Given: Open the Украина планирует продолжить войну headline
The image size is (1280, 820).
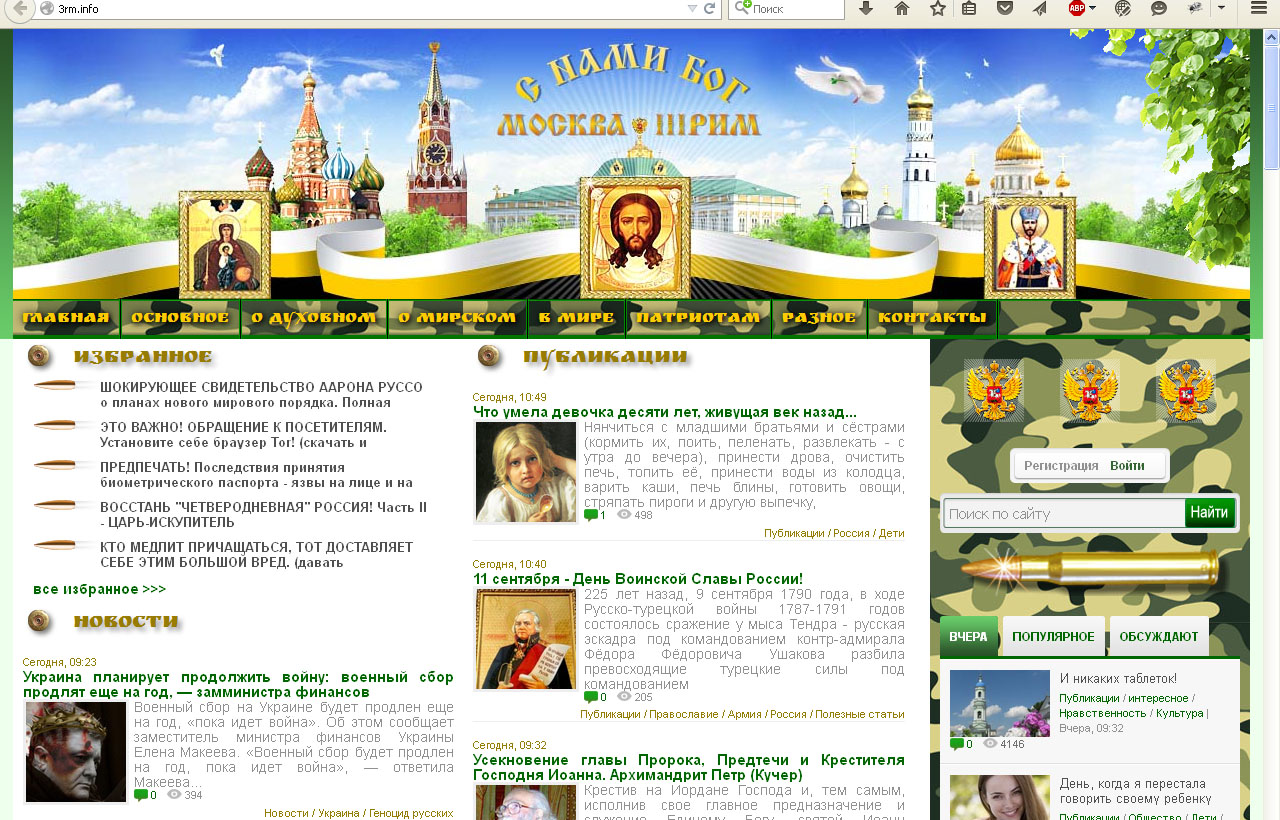Looking at the screenshot, I should click(x=238, y=684).
